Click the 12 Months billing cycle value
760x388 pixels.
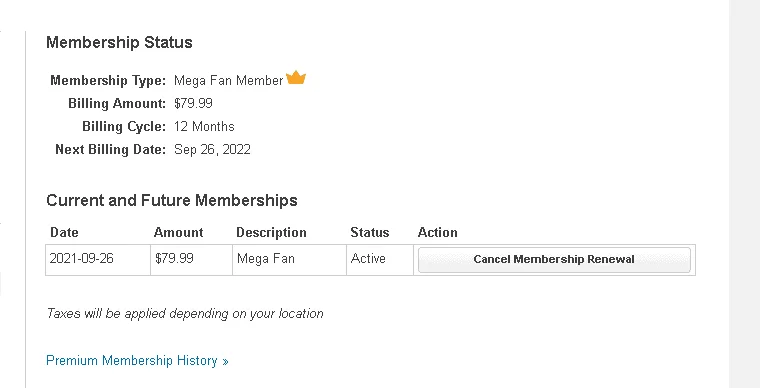[204, 126]
